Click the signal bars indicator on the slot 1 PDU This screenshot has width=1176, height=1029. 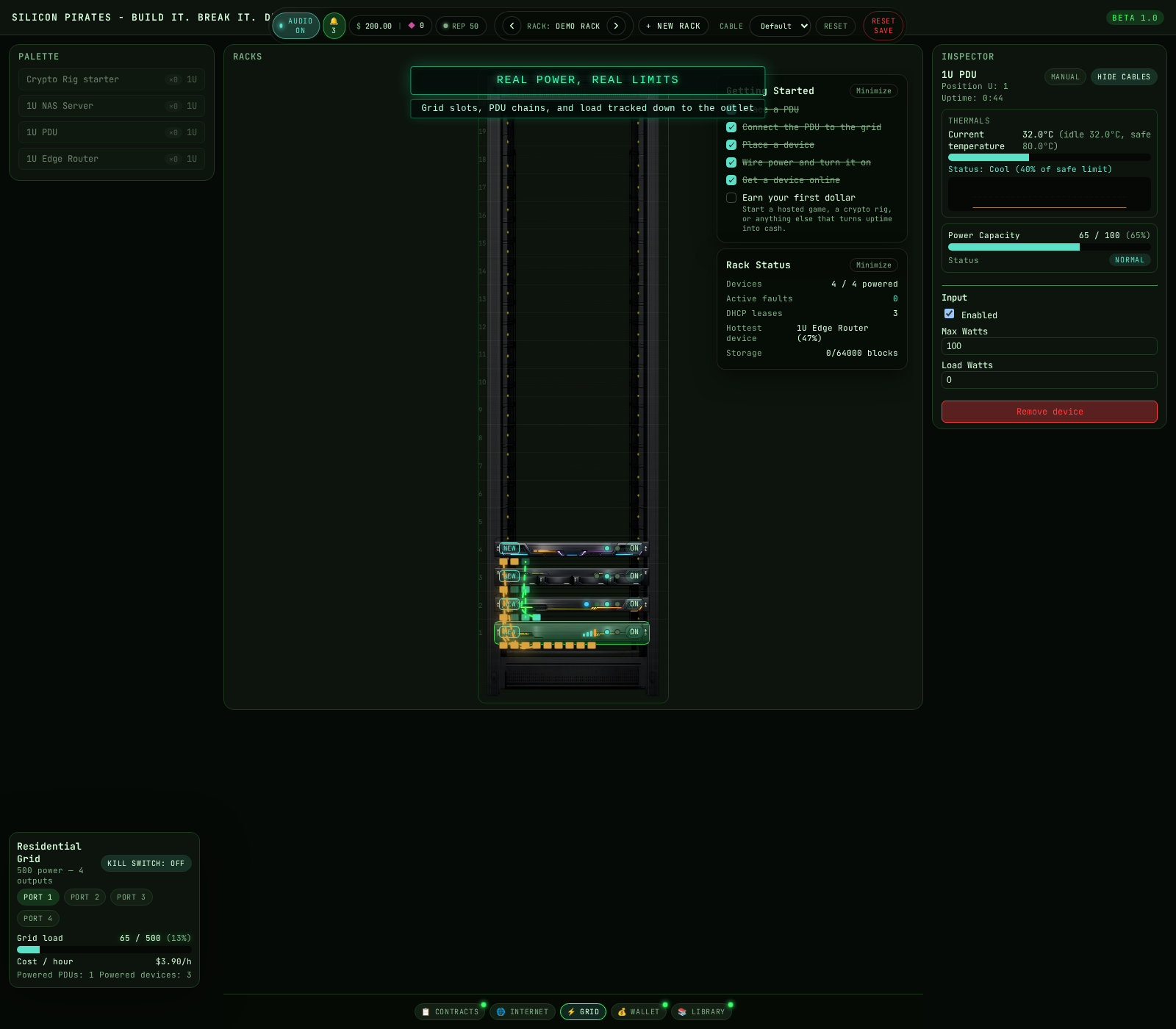point(589,633)
